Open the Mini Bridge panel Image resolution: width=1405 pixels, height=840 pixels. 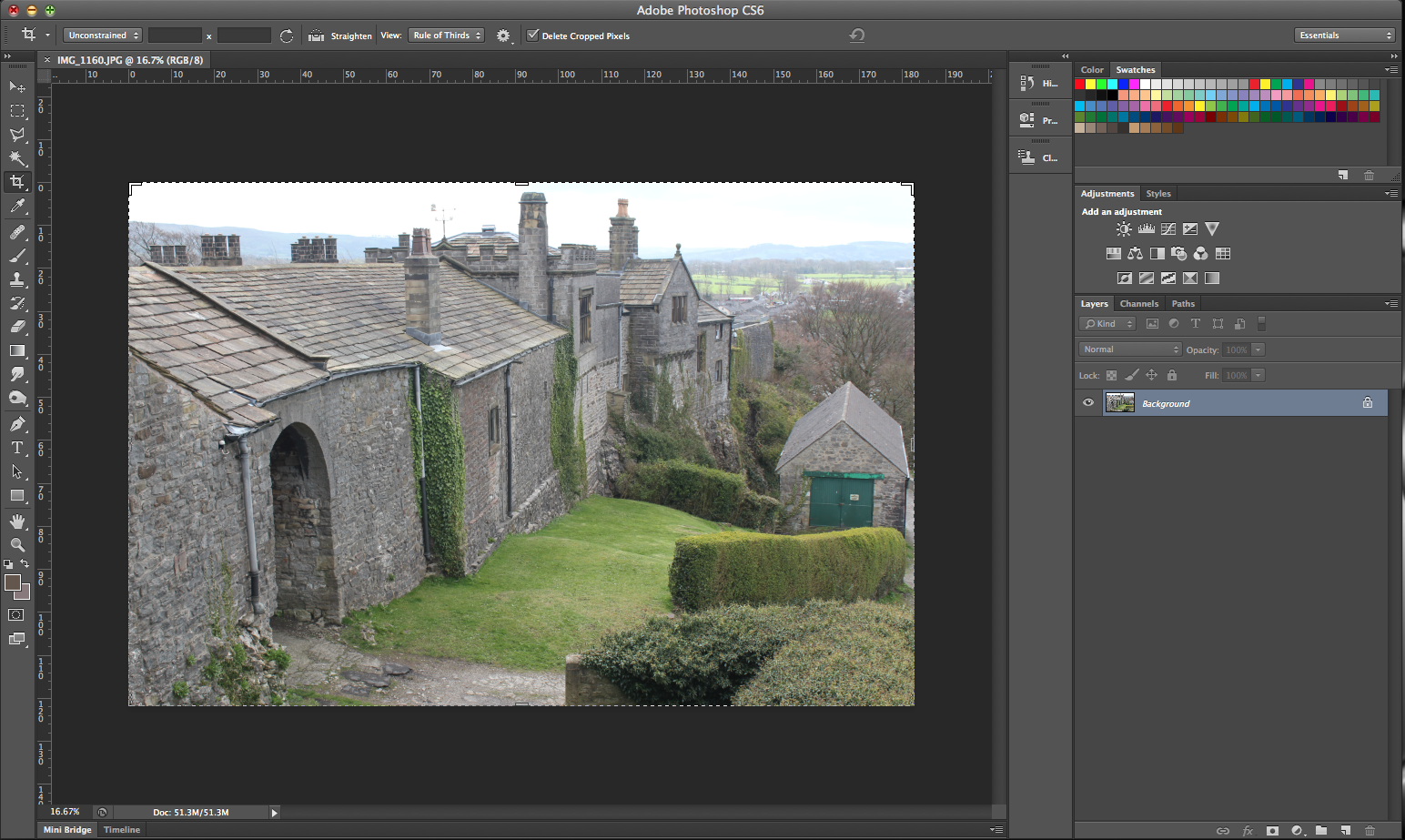click(67, 830)
